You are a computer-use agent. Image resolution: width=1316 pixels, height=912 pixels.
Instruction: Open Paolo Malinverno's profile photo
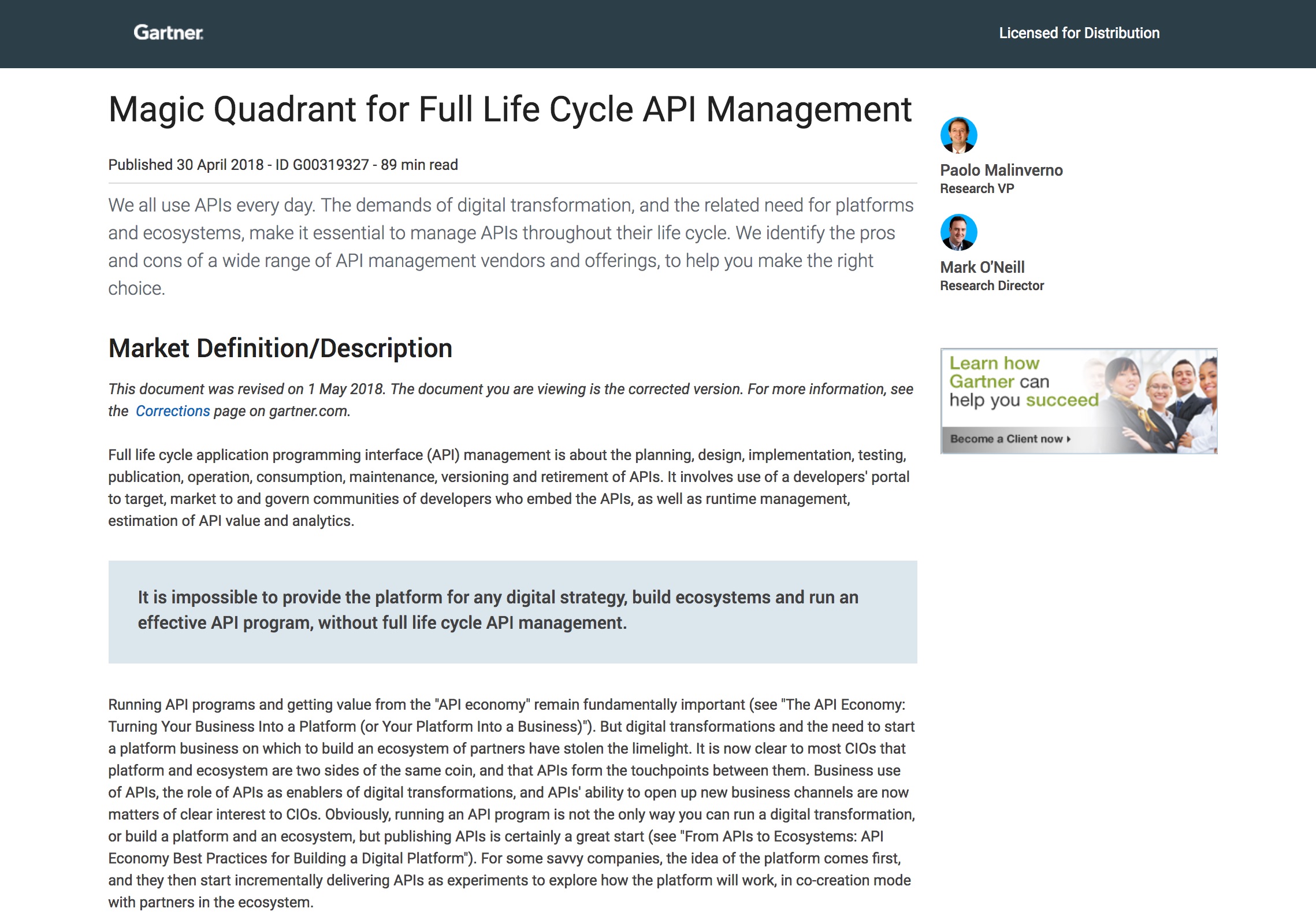(x=958, y=135)
